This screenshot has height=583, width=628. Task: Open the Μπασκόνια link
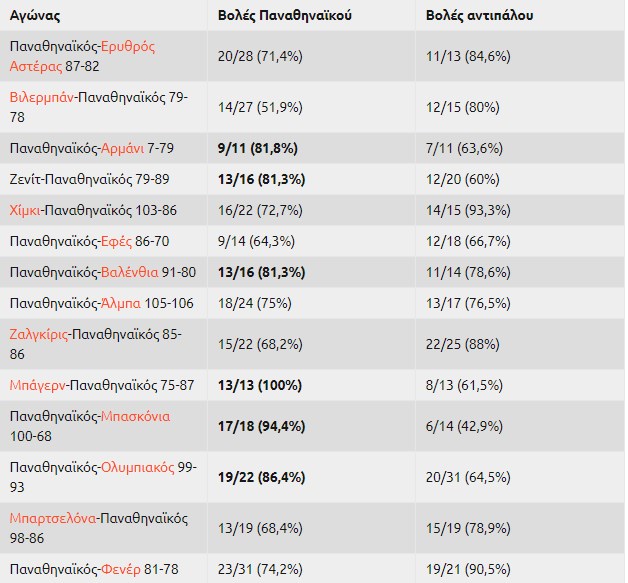coord(135,416)
